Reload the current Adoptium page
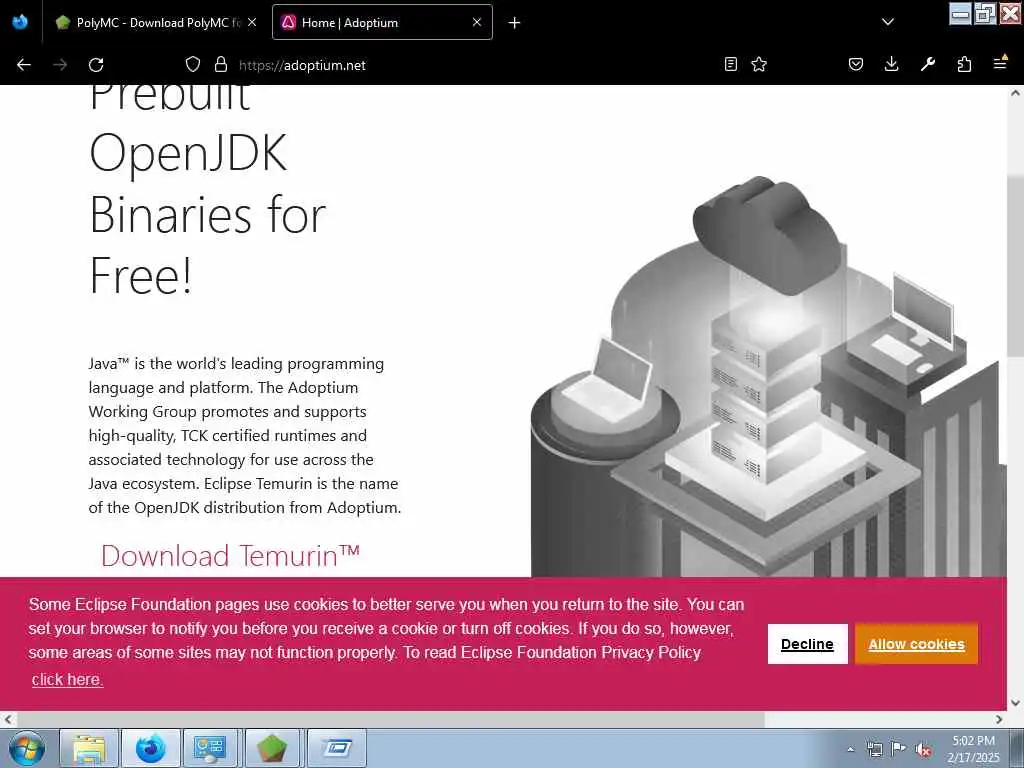Image resolution: width=1024 pixels, height=768 pixels. click(96, 65)
